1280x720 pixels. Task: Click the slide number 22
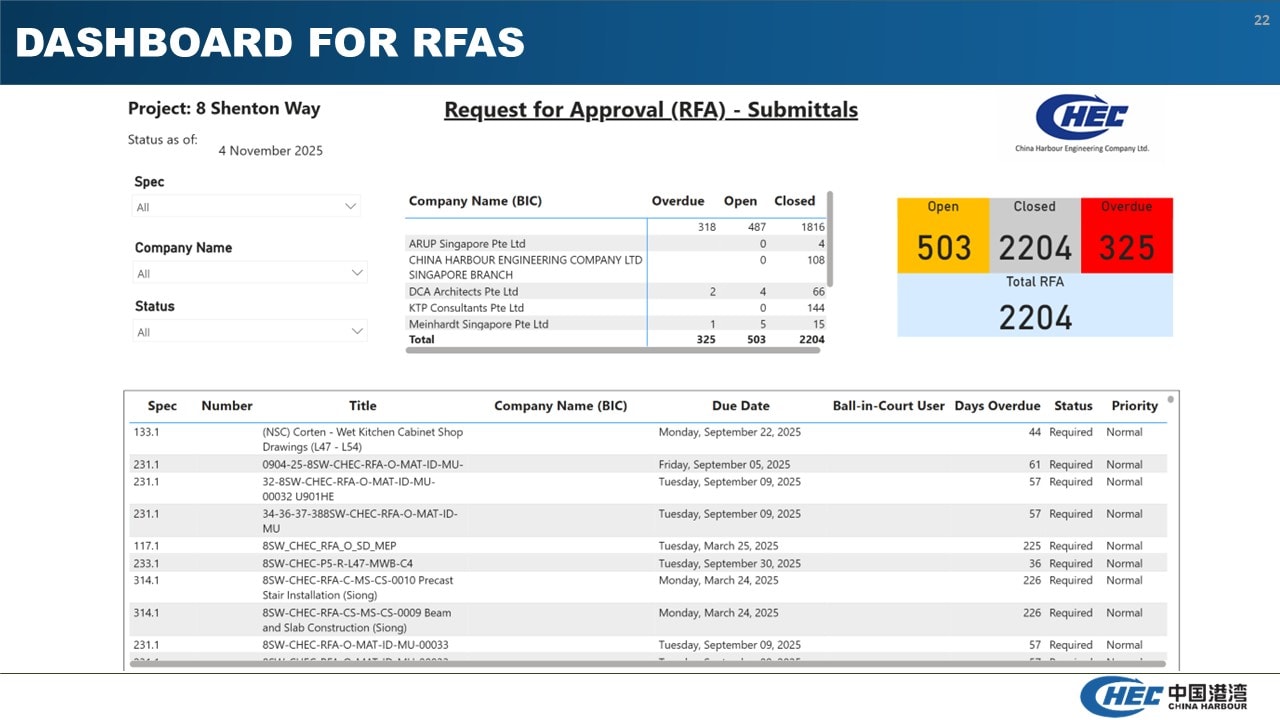coord(1261,20)
